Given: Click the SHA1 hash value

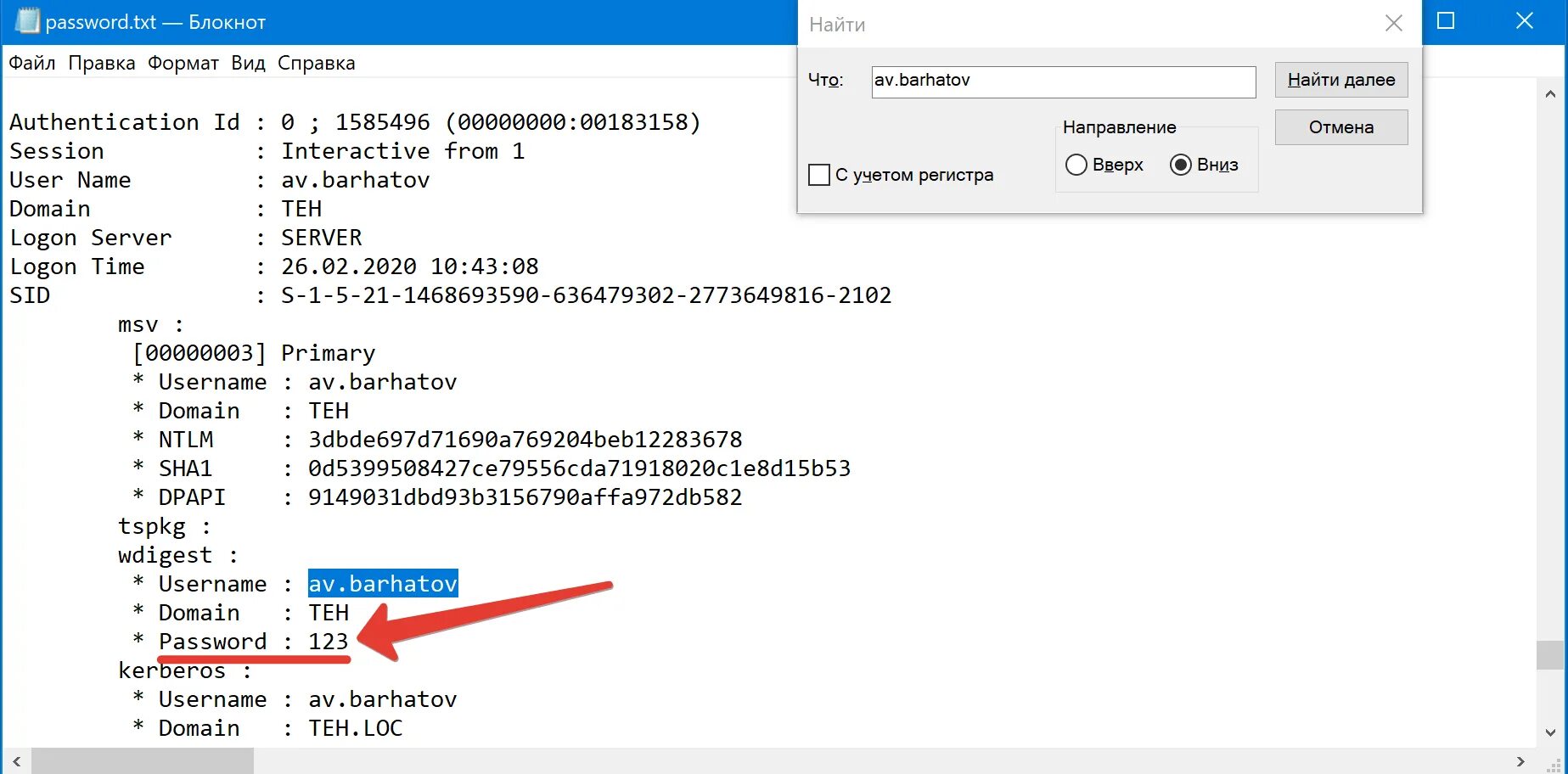Looking at the screenshot, I should [x=580, y=468].
